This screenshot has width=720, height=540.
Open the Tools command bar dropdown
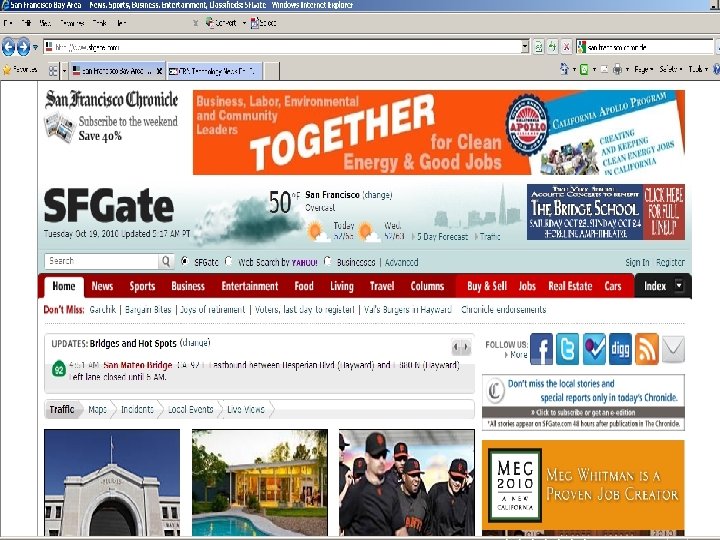698,69
